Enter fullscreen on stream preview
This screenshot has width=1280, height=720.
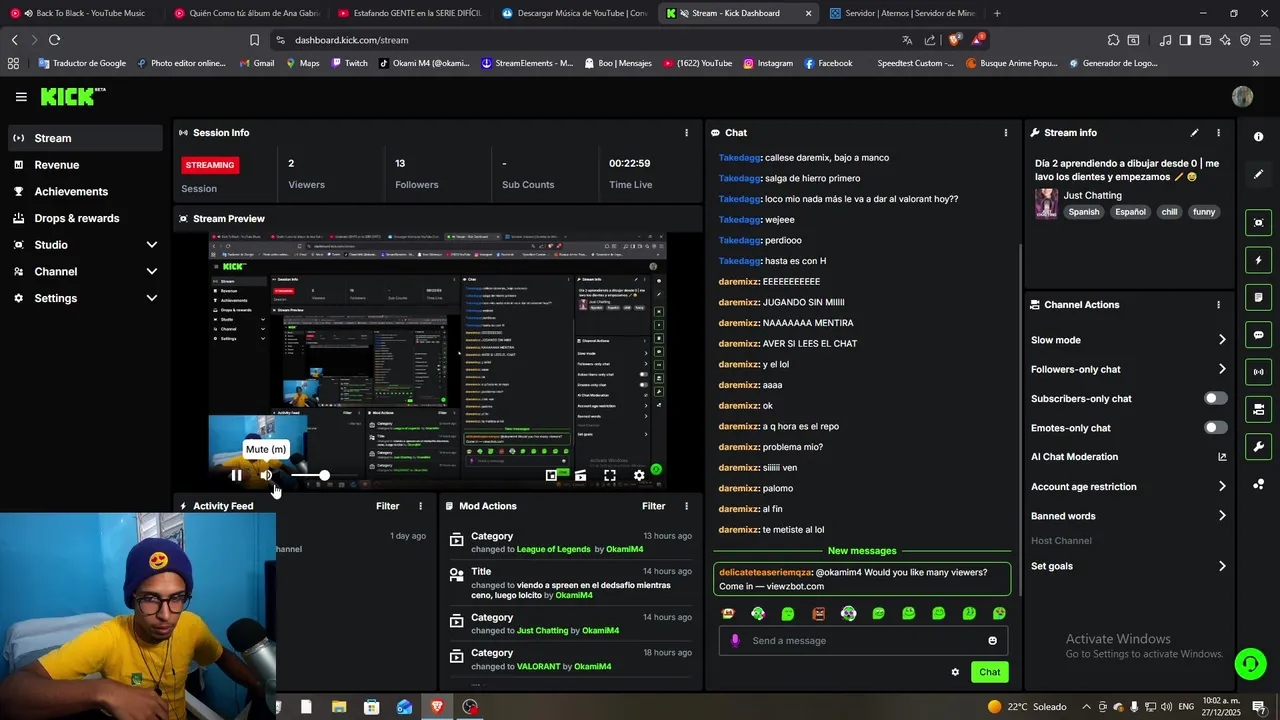pyautogui.click(x=610, y=476)
